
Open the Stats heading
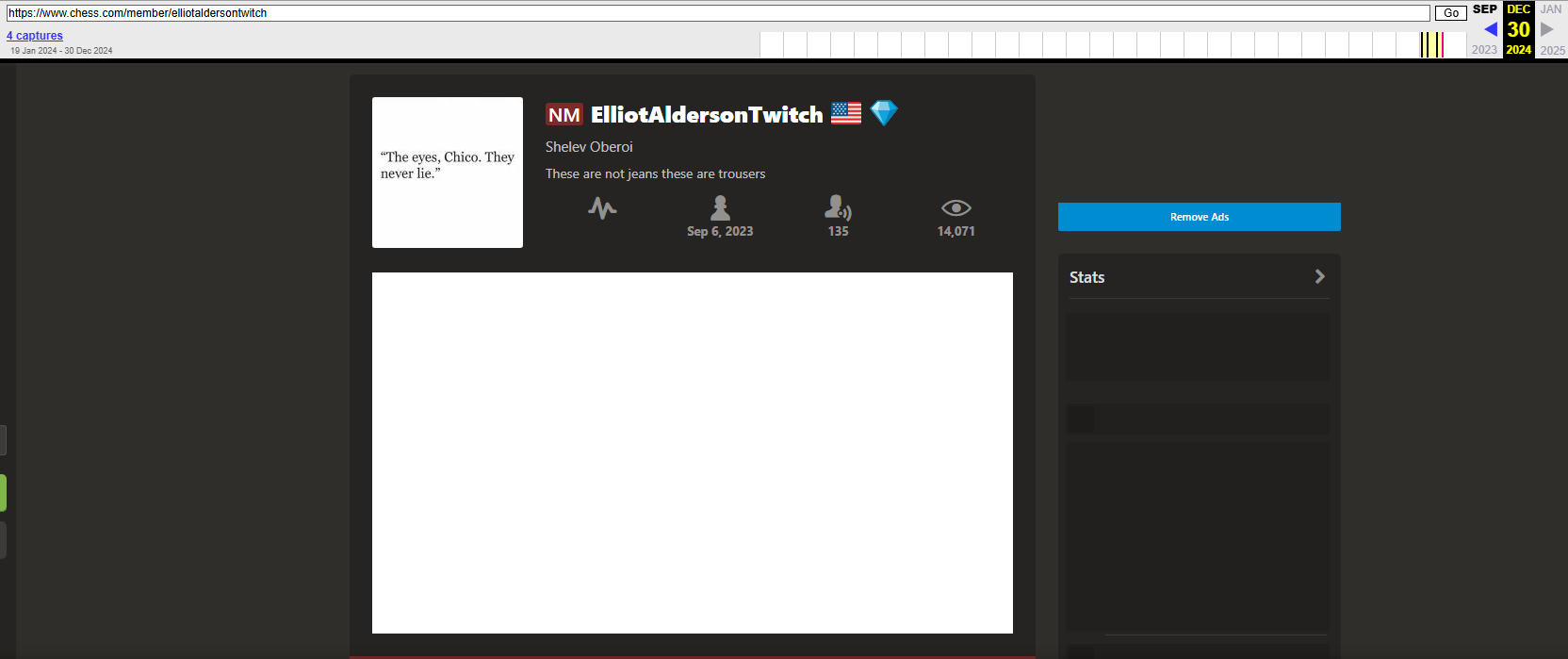pos(1086,277)
